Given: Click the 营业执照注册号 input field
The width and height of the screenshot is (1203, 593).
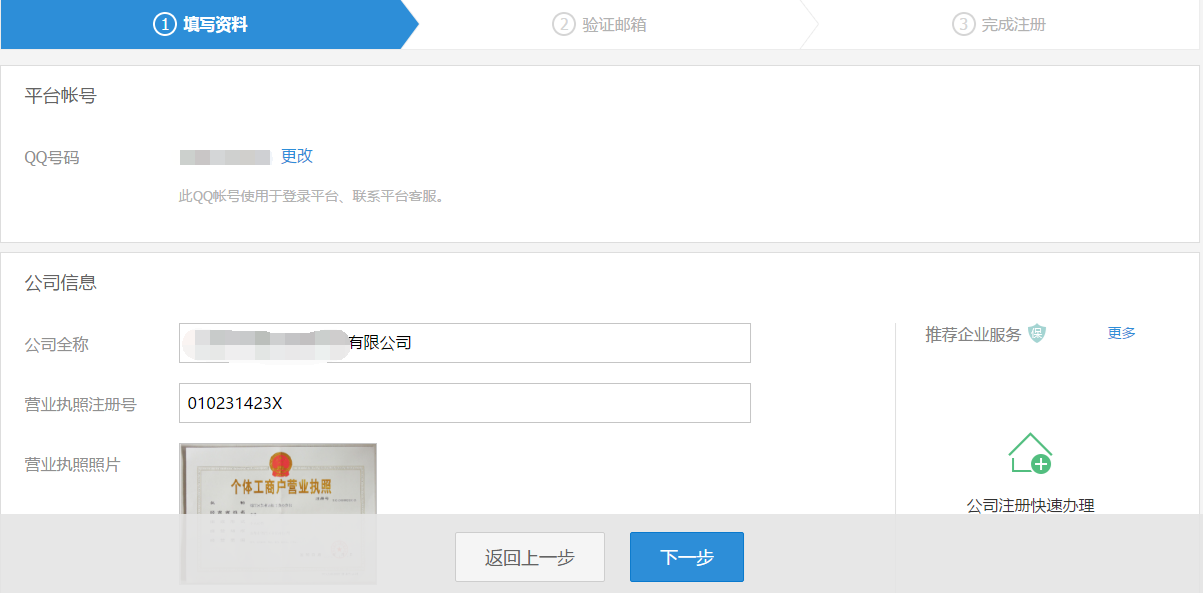Looking at the screenshot, I should tap(464, 403).
